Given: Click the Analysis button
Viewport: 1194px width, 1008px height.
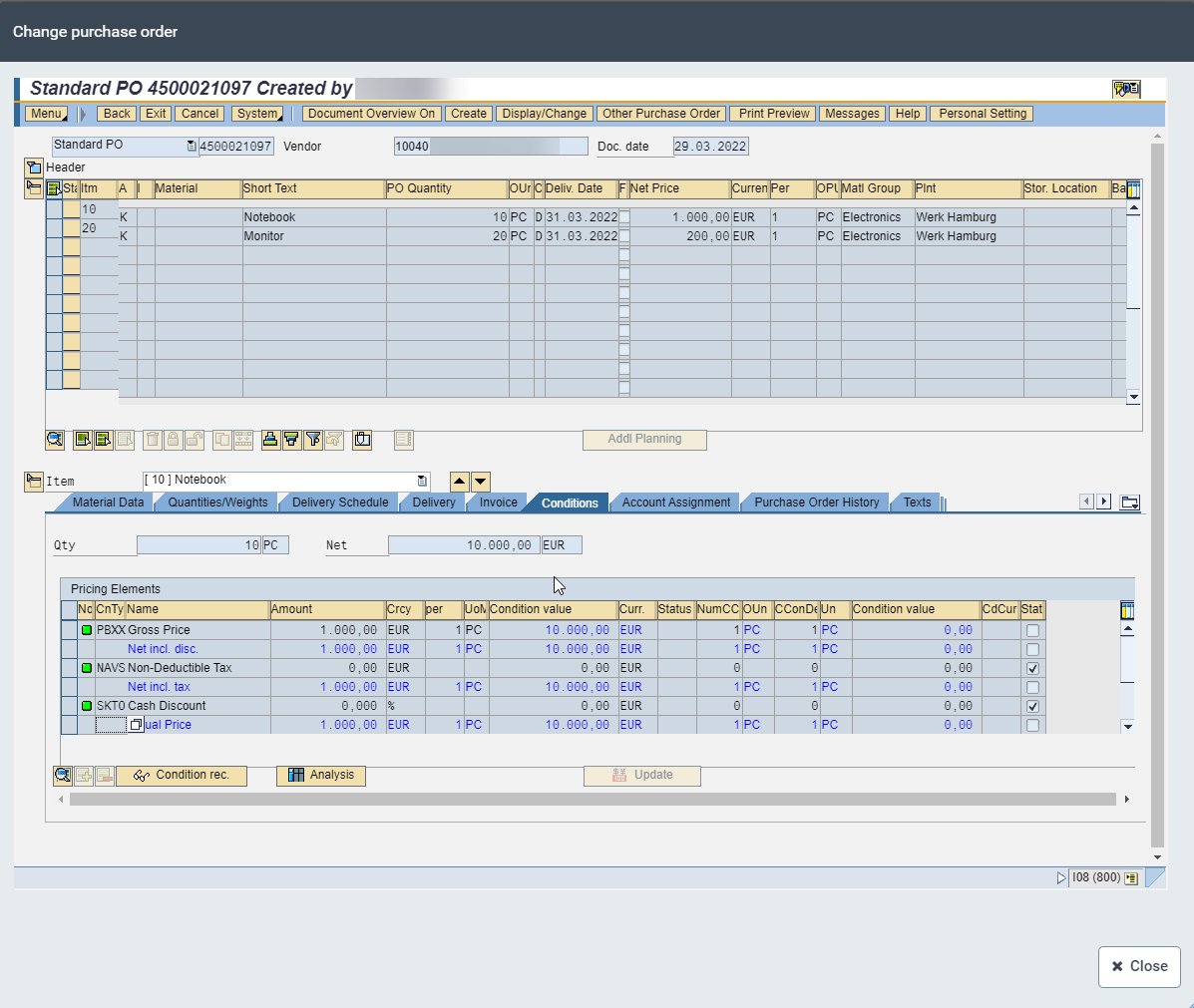Looking at the screenshot, I should click(321, 776).
